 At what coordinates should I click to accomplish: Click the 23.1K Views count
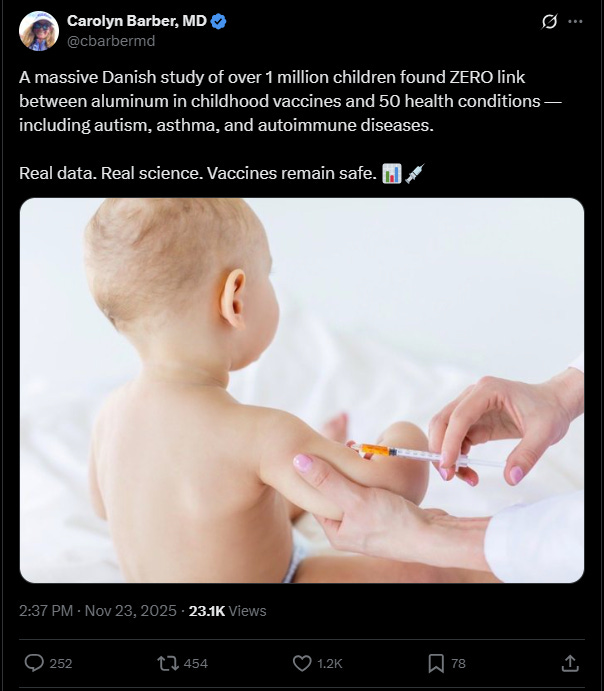coord(228,611)
